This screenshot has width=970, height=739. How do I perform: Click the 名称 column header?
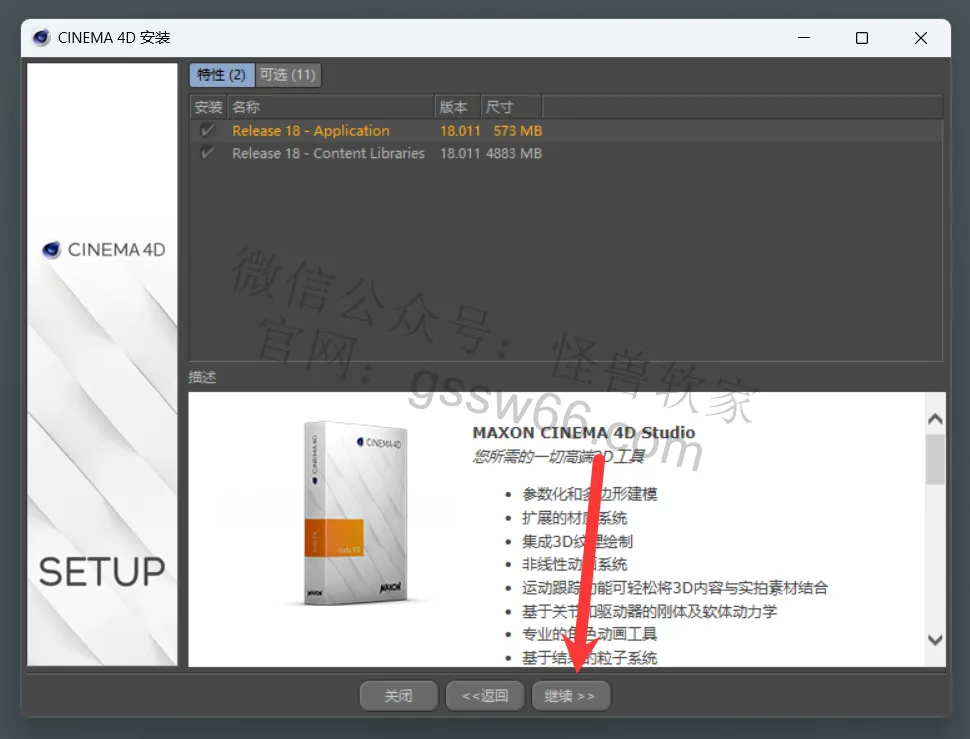click(x=331, y=107)
